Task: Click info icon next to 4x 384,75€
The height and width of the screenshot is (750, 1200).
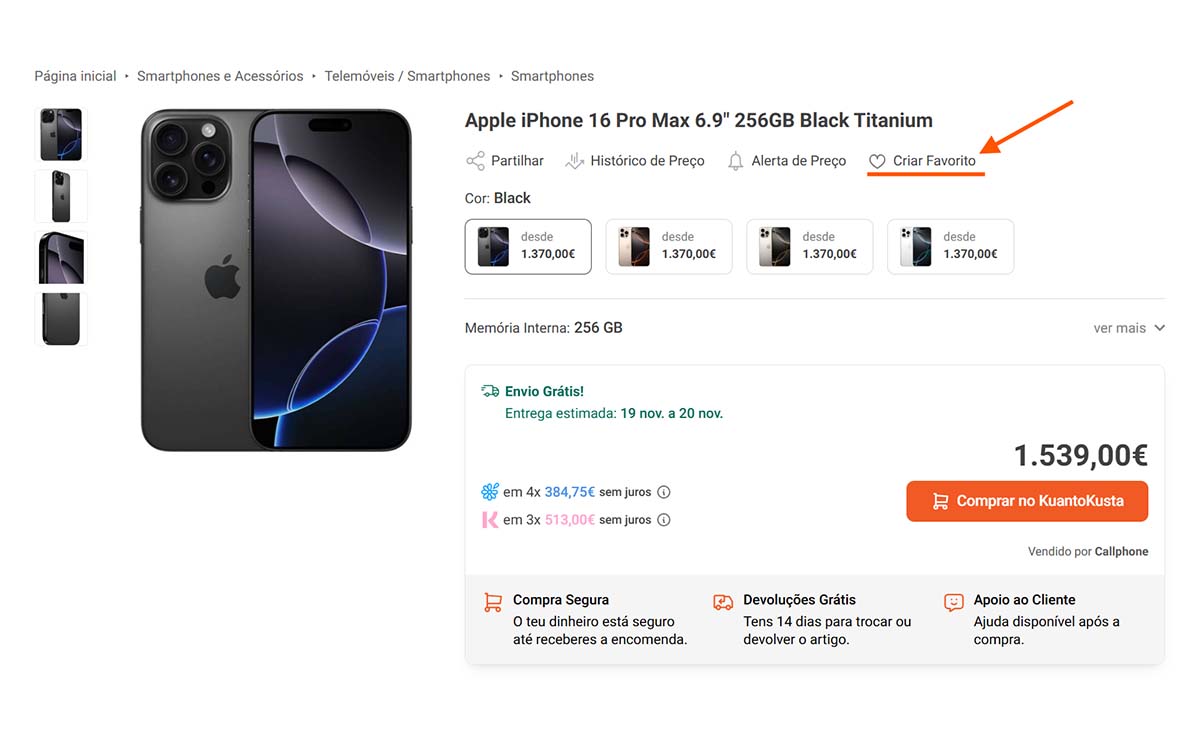Action: [x=664, y=492]
